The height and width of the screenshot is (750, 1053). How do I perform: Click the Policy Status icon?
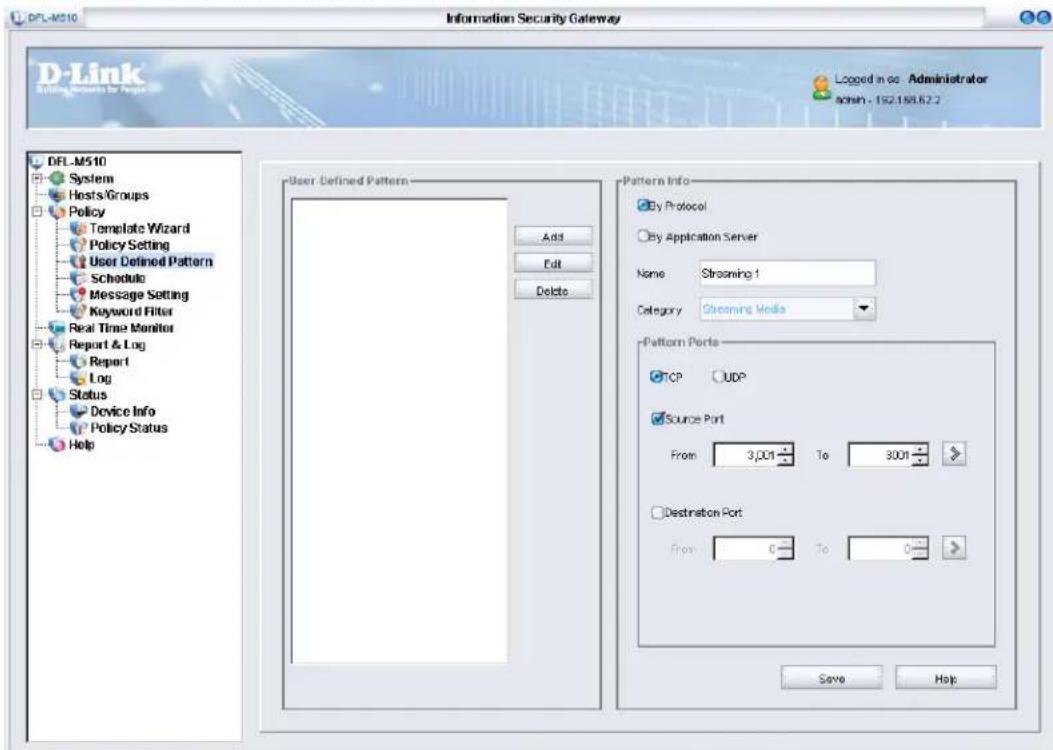click(79, 428)
